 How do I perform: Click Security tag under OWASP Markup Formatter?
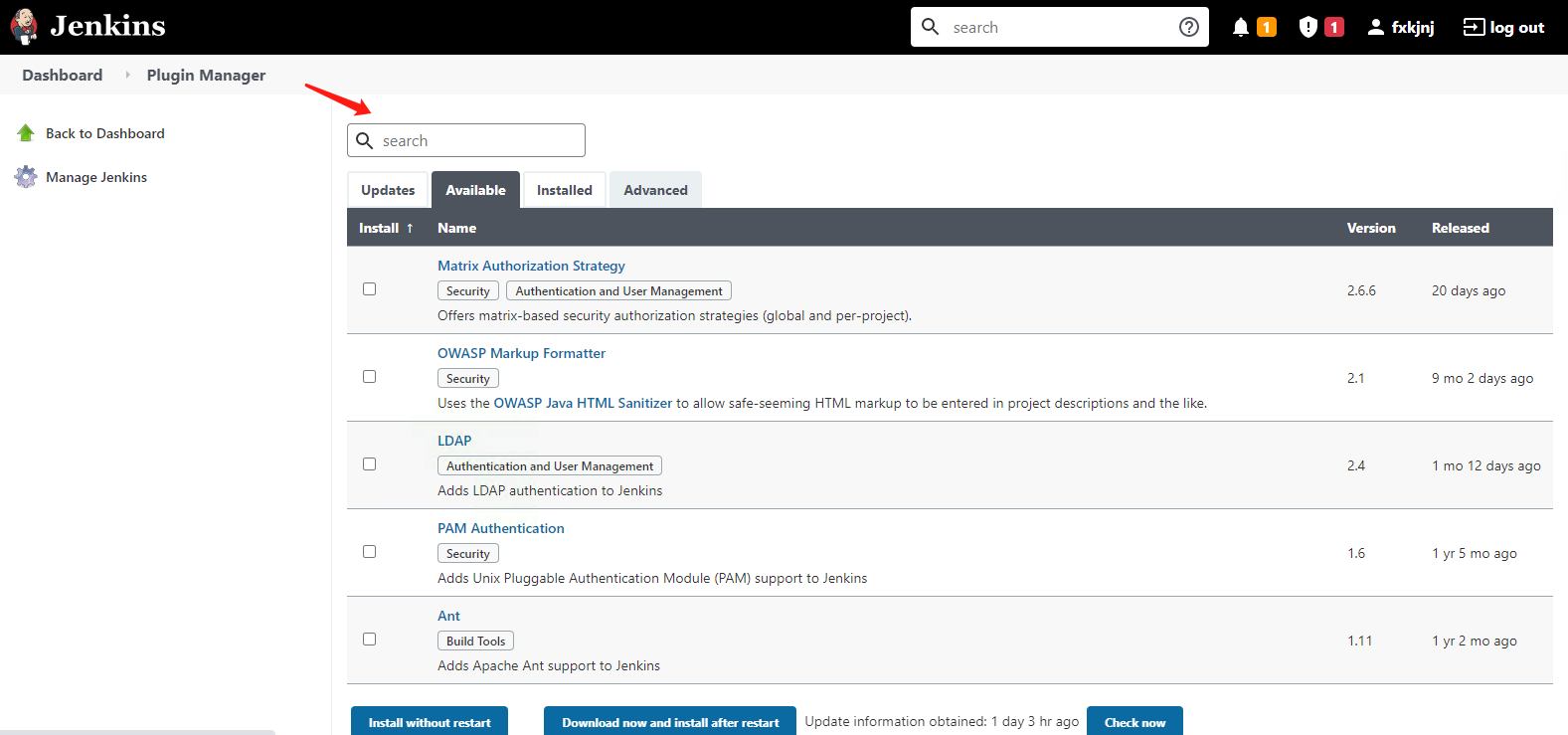pyautogui.click(x=468, y=379)
